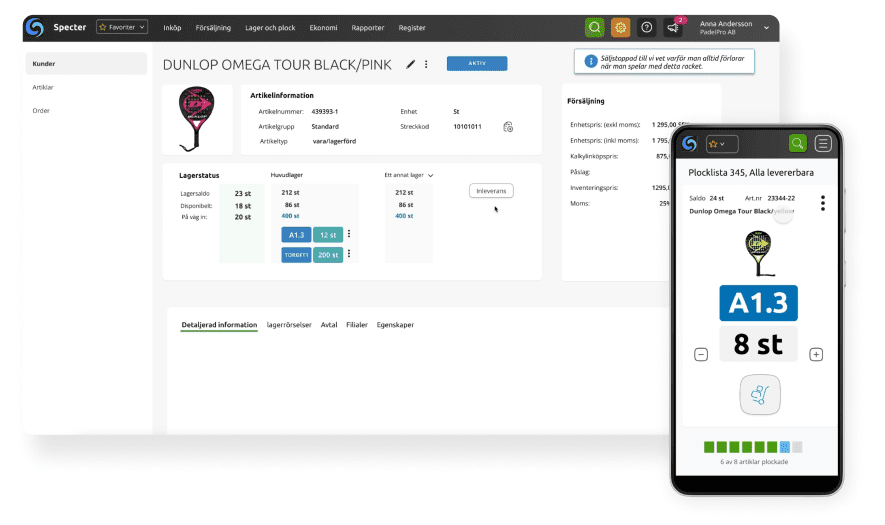Viewport: 885px width, 525px height.
Task: Open the Försäljning menu
Action: tap(213, 28)
